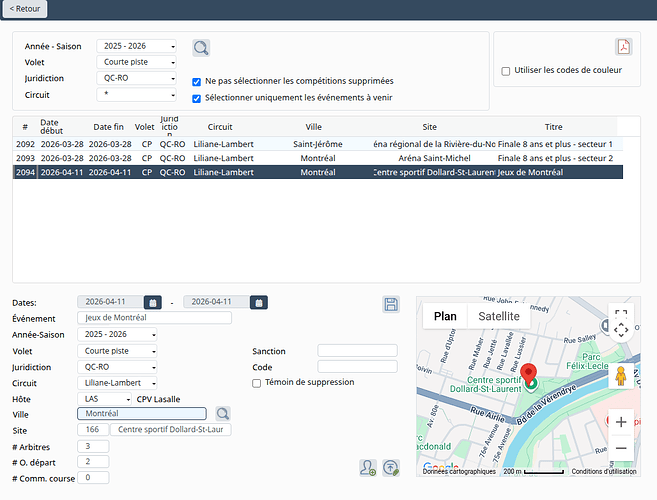Click the start date field 2026-04-11
Image resolution: width=657 pixels, height=500 pixels.
pyautogui.click(x=111, y=302)
